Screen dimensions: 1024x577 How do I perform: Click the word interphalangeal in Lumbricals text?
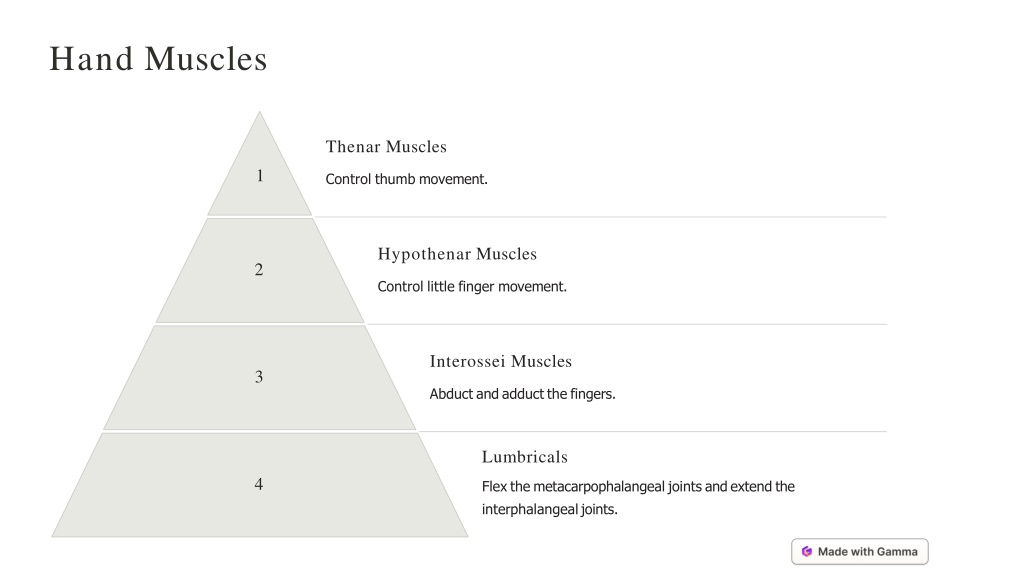click(x=530, y=509)
